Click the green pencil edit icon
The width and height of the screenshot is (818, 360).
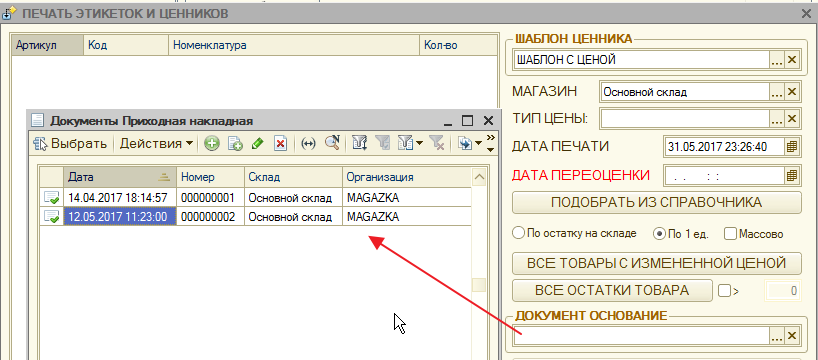tap(257, 143)
